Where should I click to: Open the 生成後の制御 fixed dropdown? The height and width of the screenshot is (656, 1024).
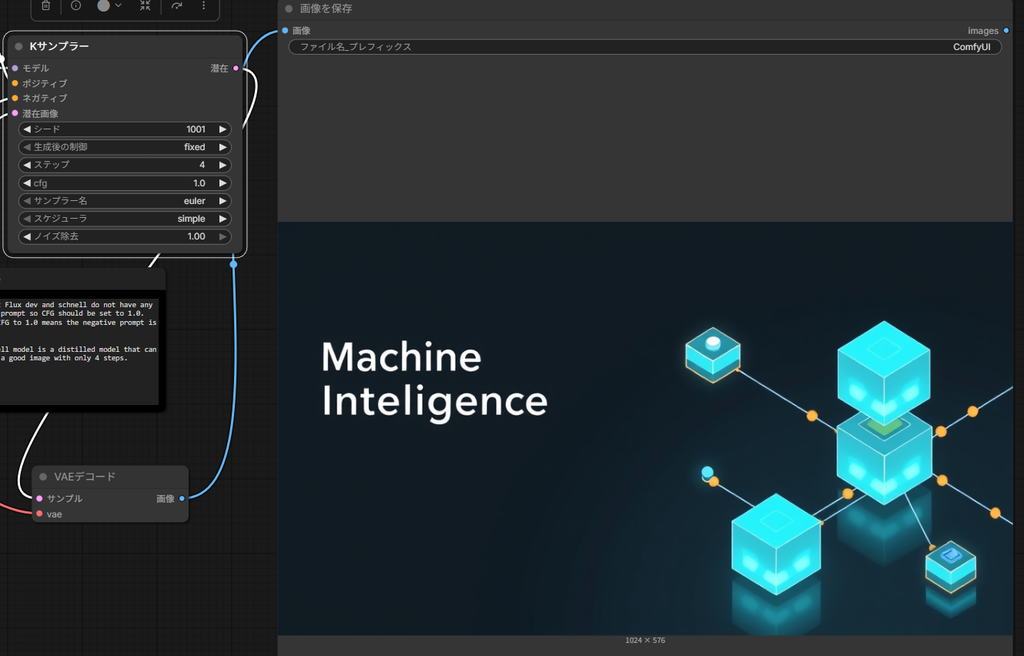pos(125,147)
